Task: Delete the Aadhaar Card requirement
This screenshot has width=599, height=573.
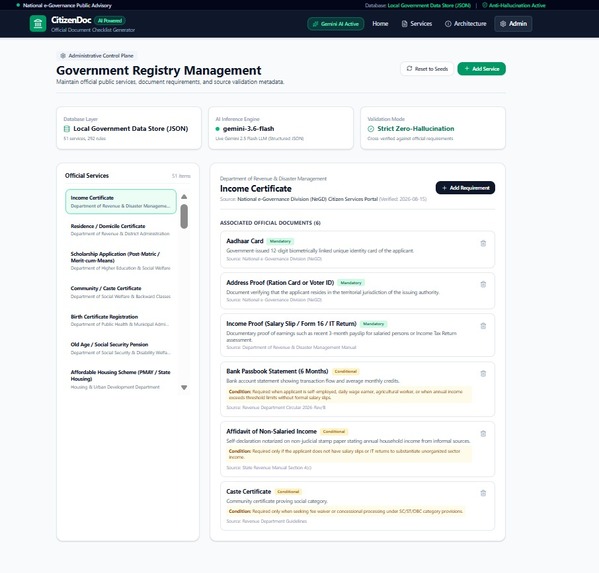Action: 483,243
